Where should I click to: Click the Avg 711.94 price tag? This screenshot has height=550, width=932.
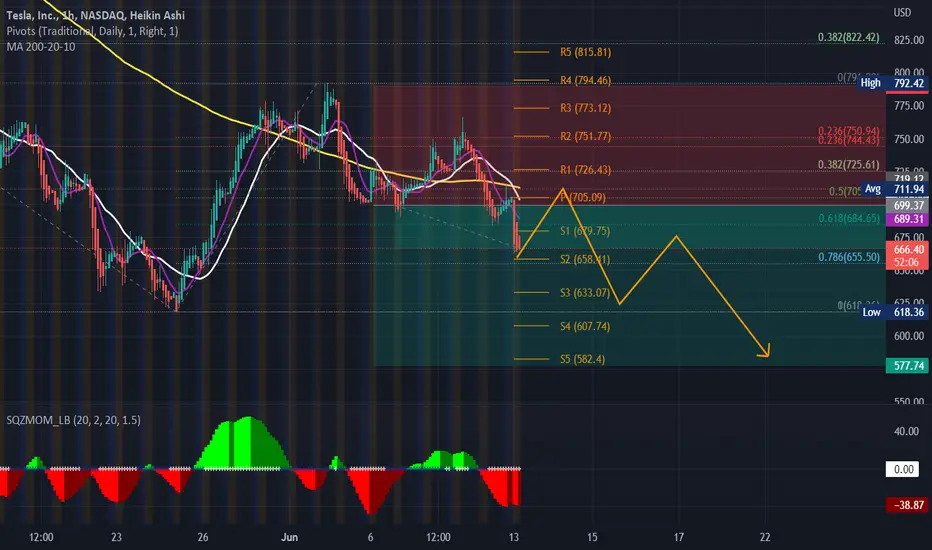895,189
